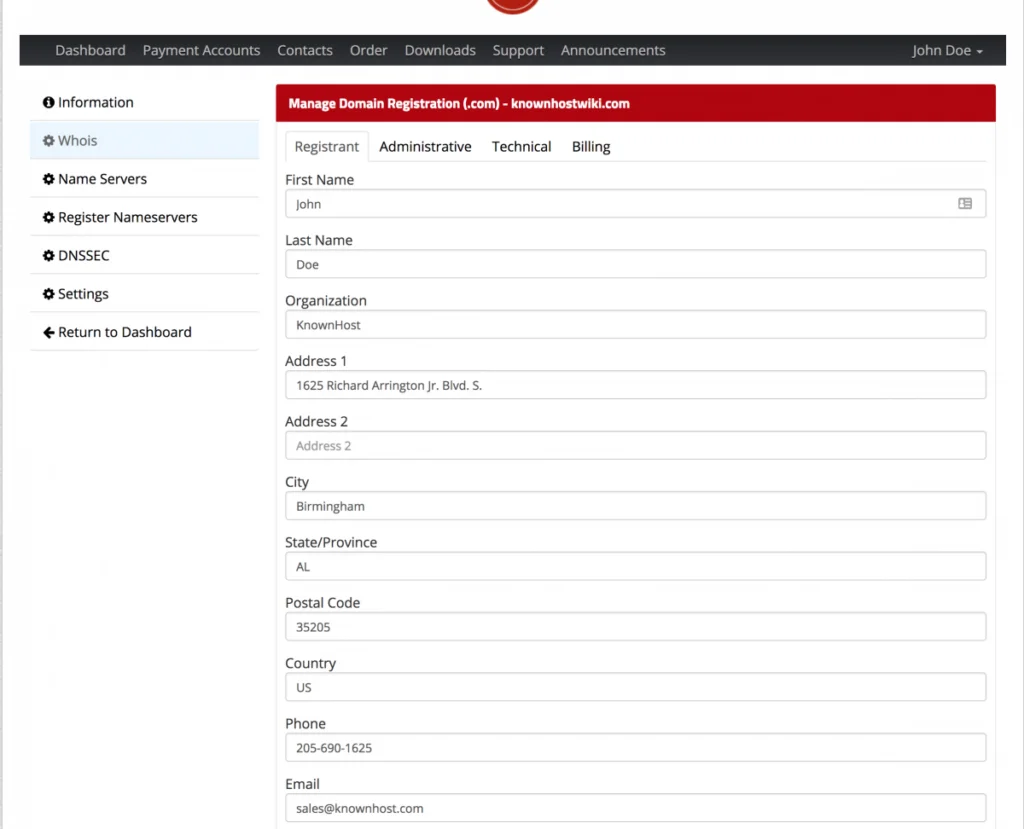Click the First Name label
1024x829 pixels.
pos(319,180)
